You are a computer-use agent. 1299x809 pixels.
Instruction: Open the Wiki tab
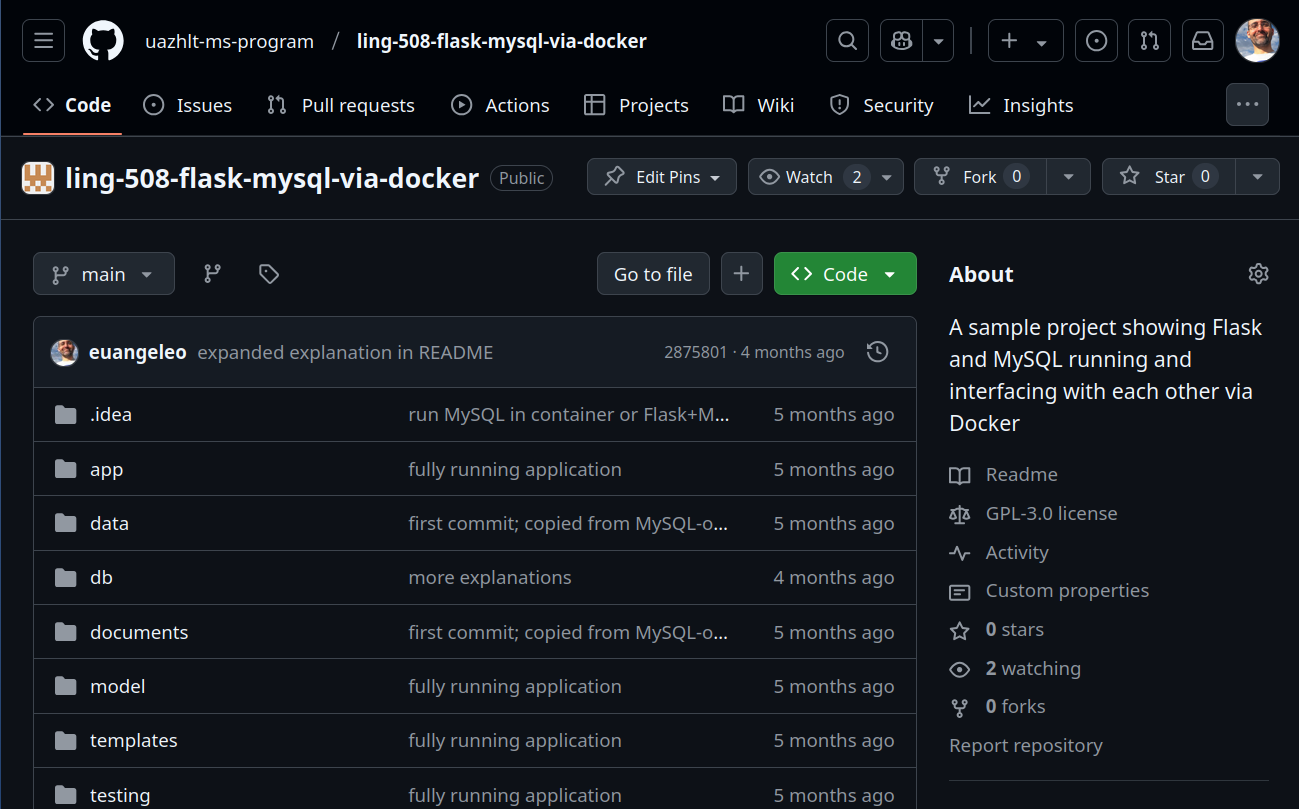point(759,105)
